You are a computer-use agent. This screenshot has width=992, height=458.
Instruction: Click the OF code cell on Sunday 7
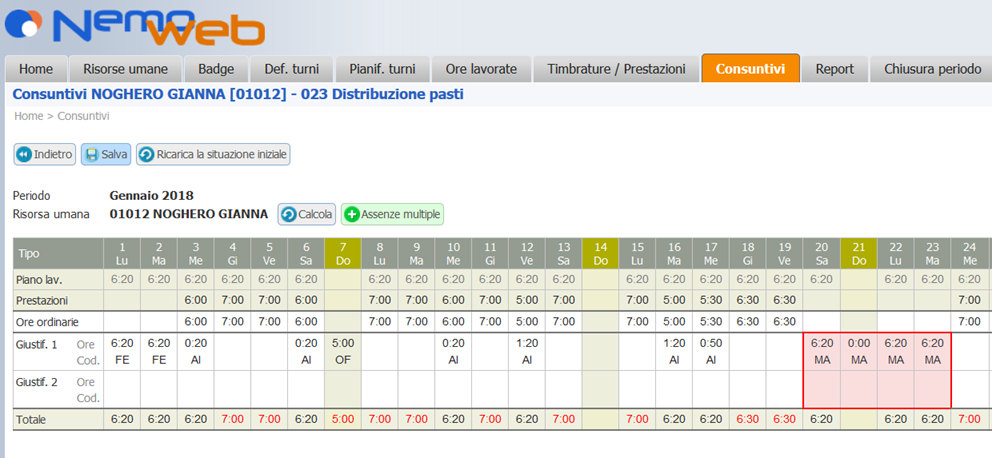[342, 360]
